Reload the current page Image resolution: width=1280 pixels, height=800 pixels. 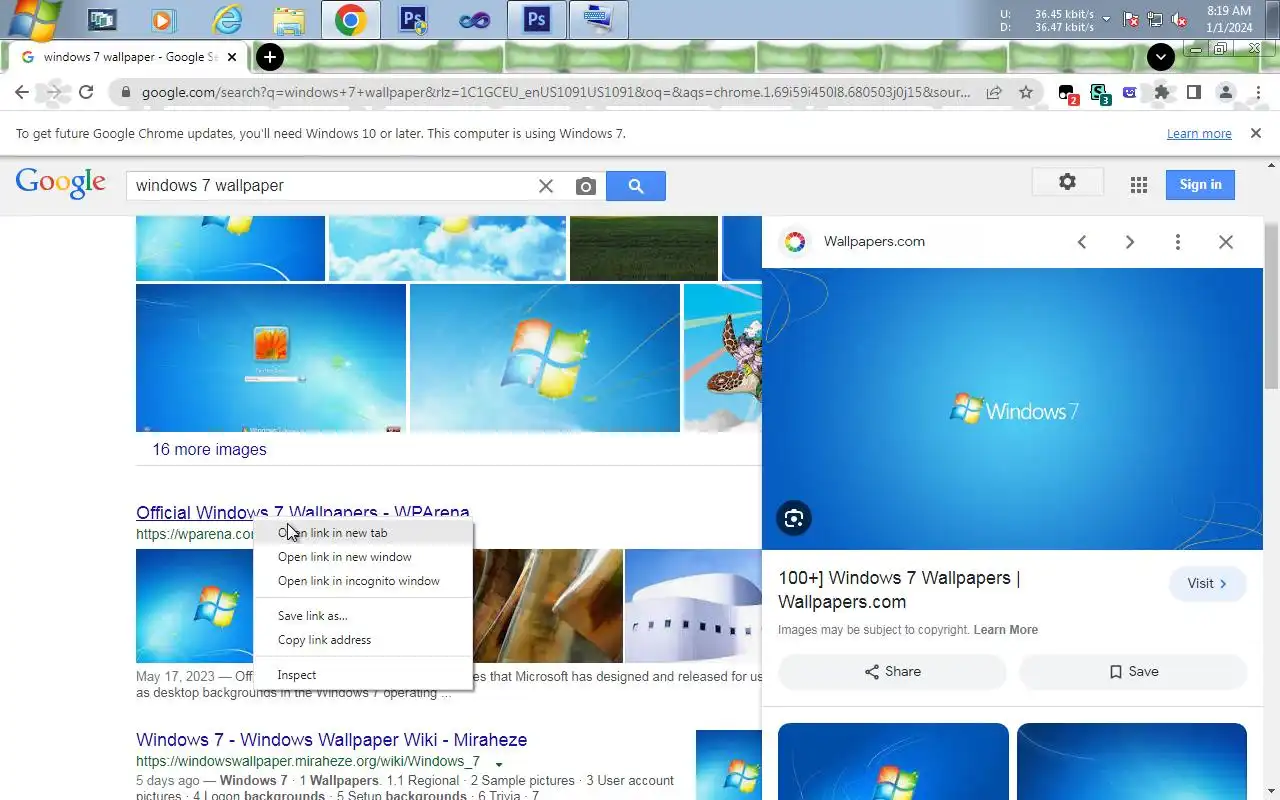coord(86,92)
